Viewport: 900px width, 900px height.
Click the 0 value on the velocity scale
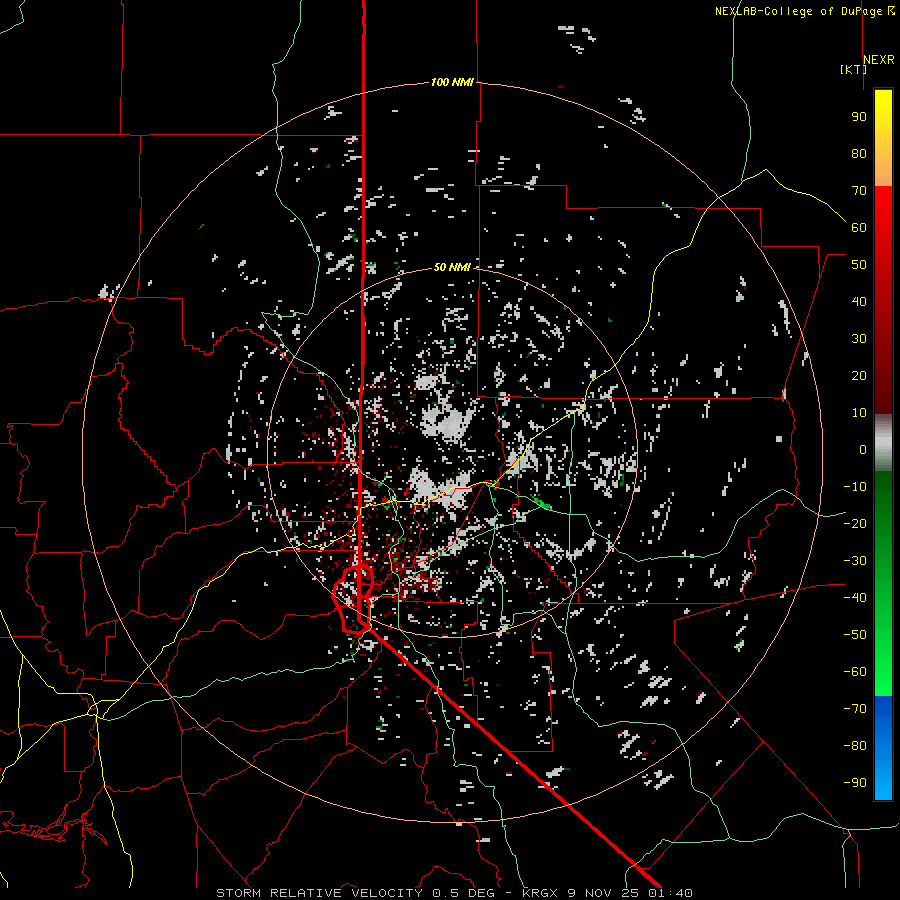click(x=863, y=450)
